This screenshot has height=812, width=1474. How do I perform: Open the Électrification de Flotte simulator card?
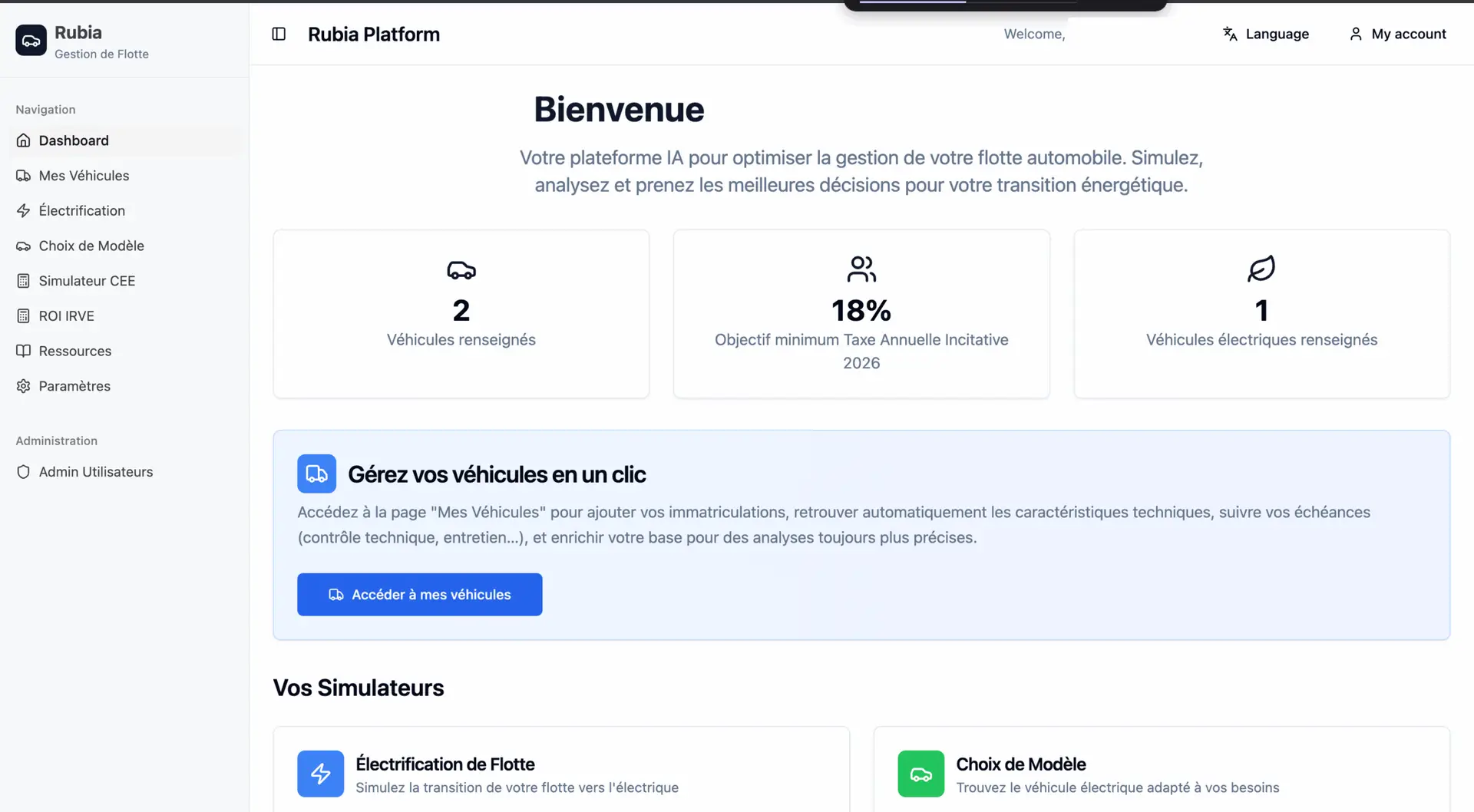[x=561, y=769]
